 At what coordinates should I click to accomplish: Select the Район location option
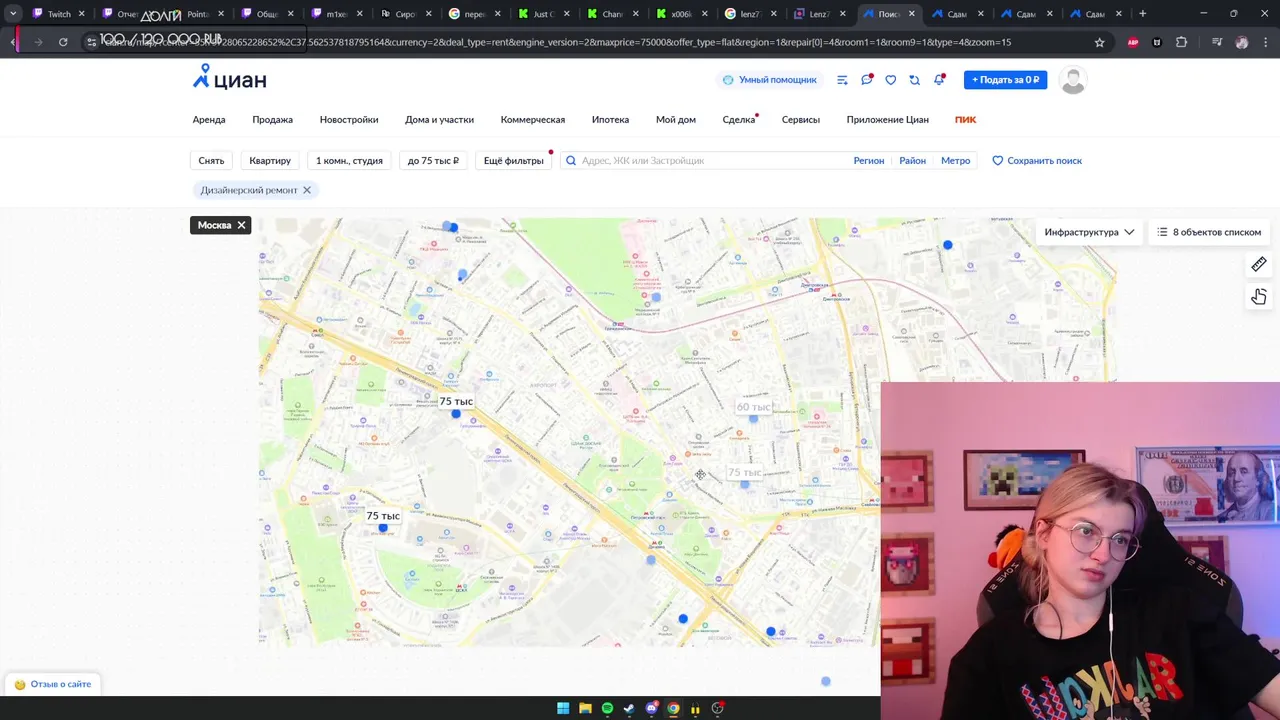pyautogui.click(x=912, y=160)
